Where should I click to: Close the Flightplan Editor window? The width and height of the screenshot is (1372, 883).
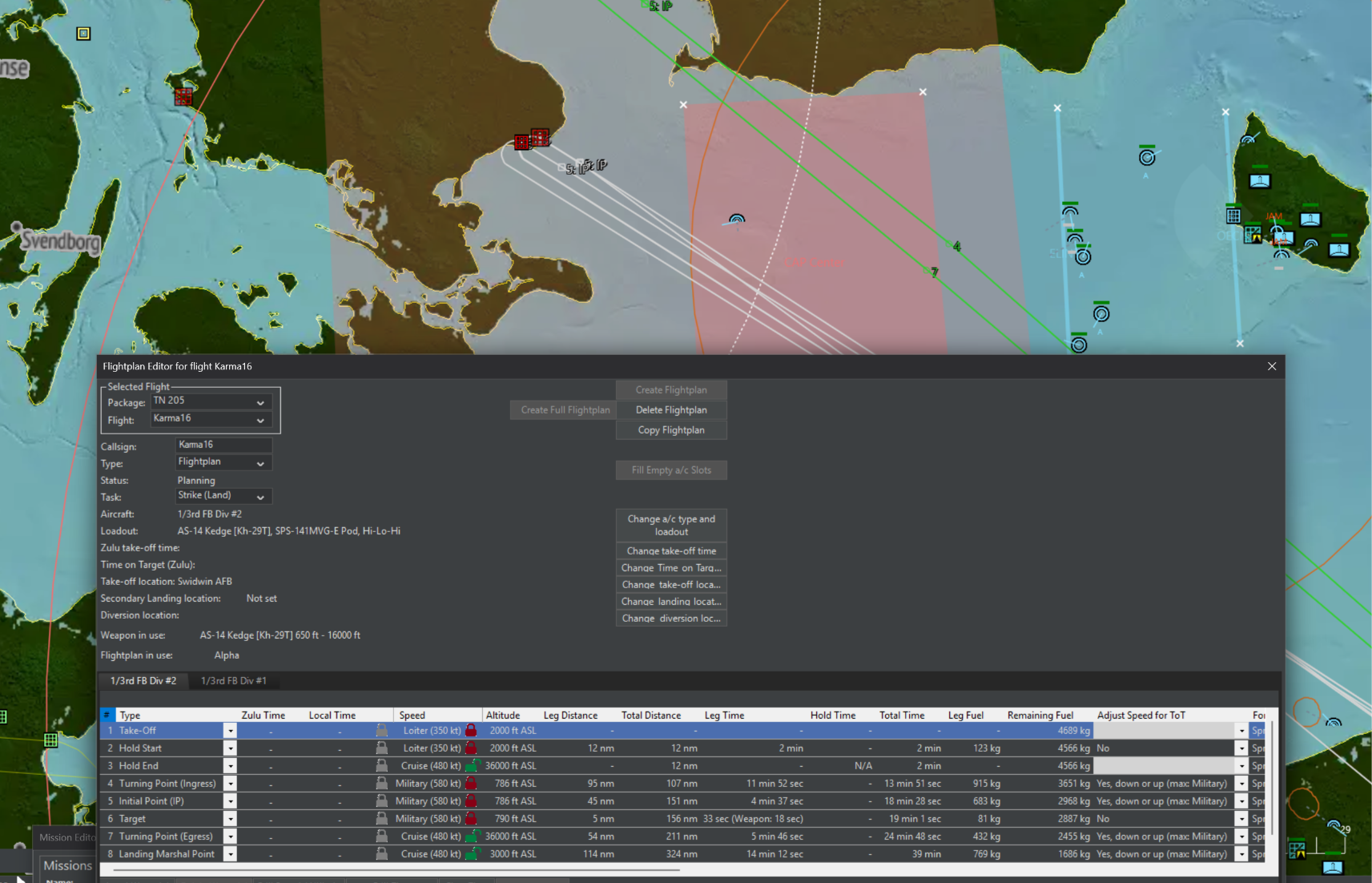coord(1272,366)
